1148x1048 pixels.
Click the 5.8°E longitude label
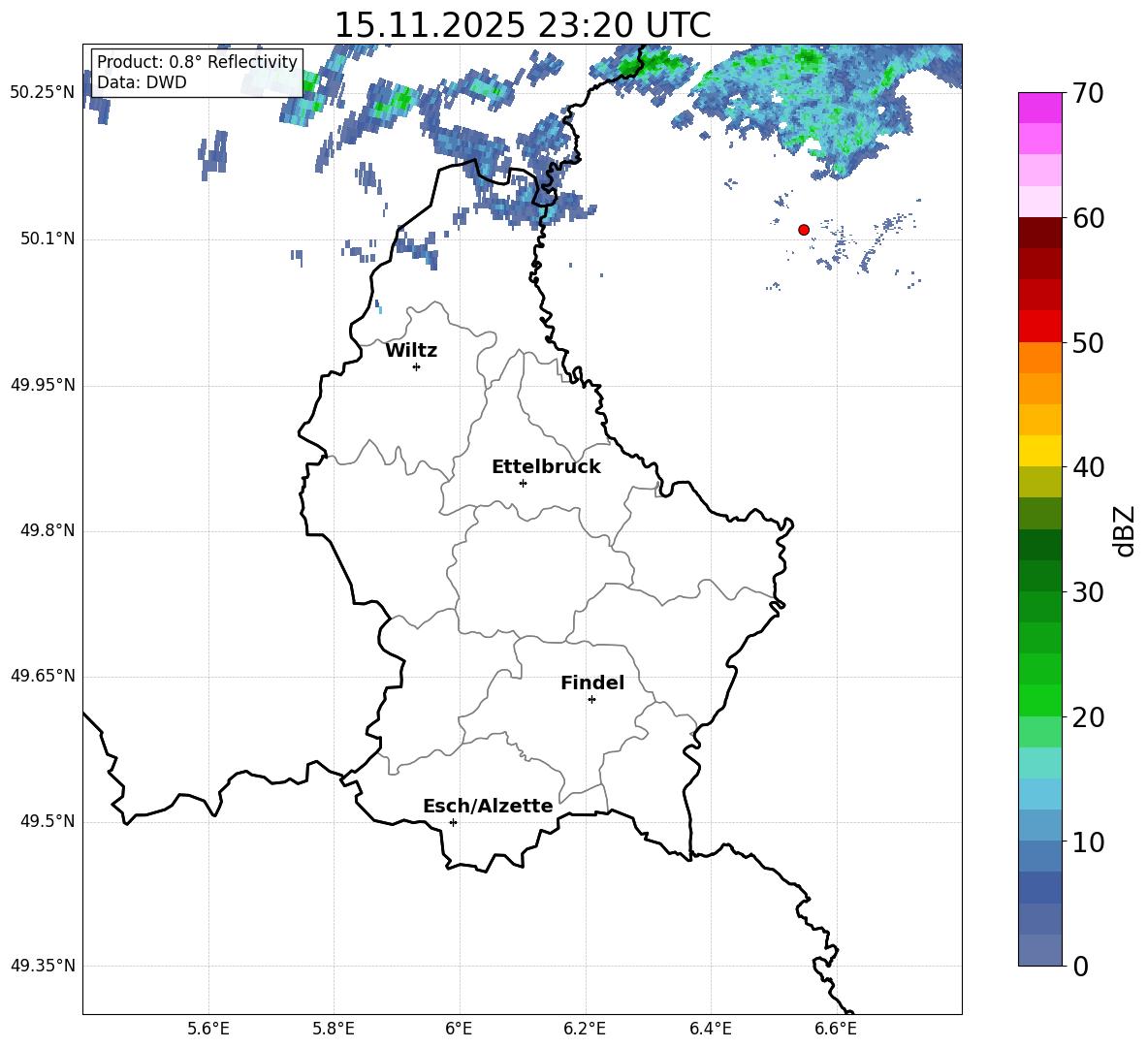point(334,1029)
